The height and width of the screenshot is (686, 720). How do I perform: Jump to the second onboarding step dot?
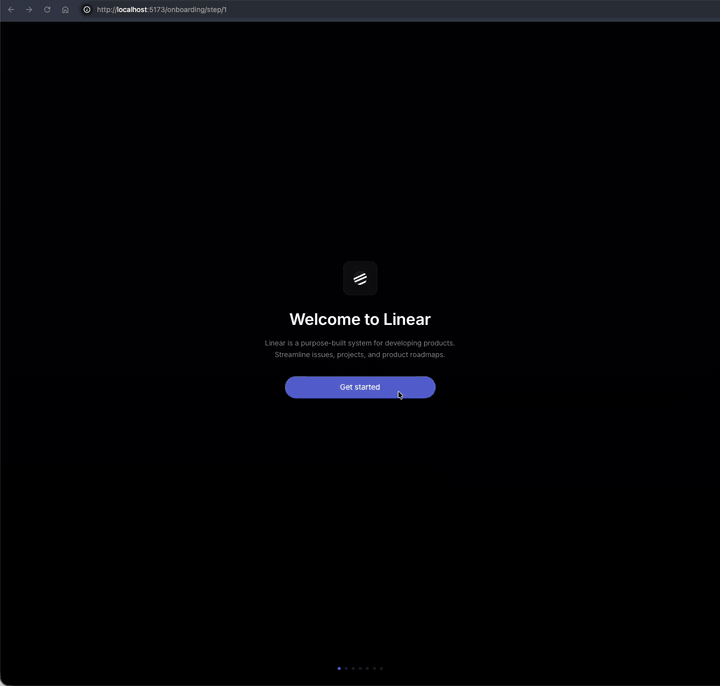346,669
